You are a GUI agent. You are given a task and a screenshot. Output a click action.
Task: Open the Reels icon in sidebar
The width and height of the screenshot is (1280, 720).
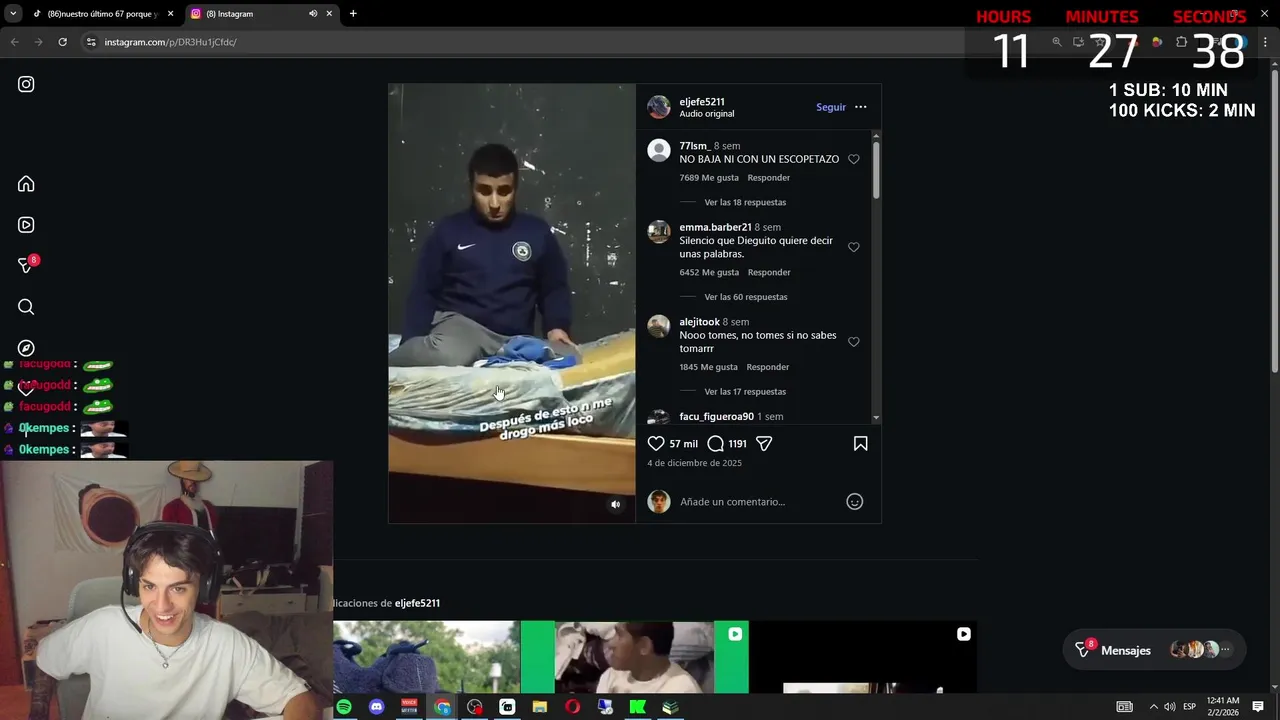26,225
